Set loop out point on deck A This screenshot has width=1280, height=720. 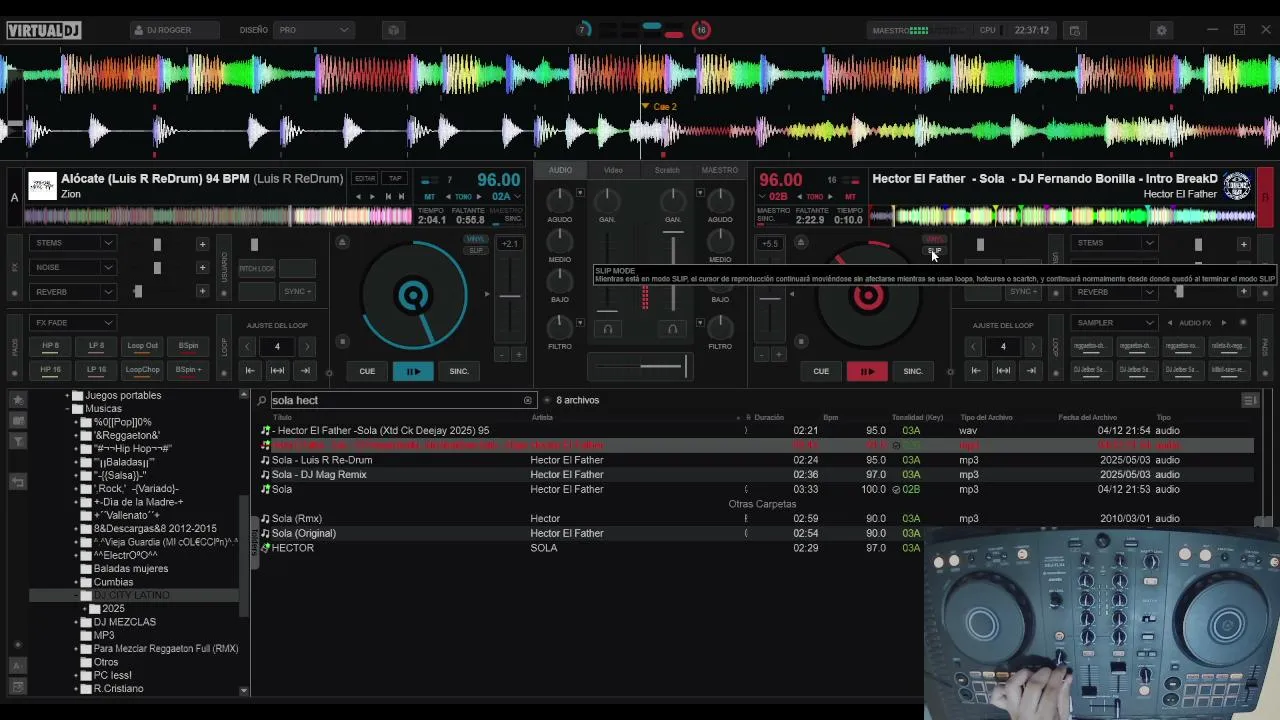(x=305, y=371)
